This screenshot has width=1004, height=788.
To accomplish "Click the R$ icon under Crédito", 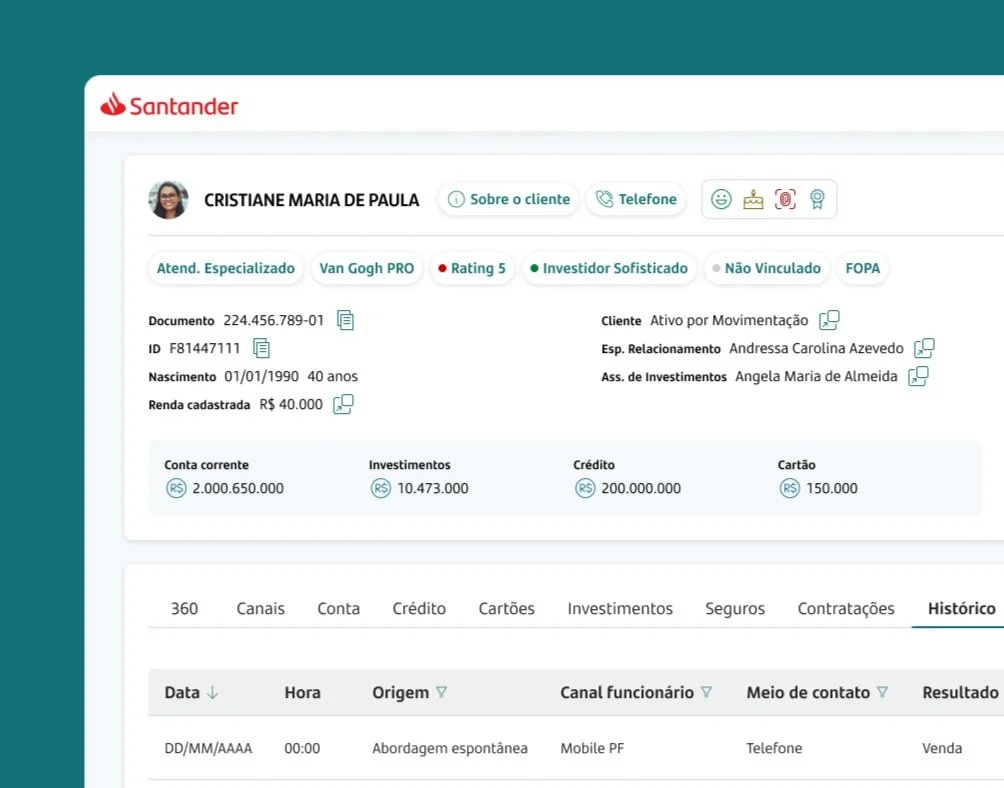I will [x=585, y=488].
